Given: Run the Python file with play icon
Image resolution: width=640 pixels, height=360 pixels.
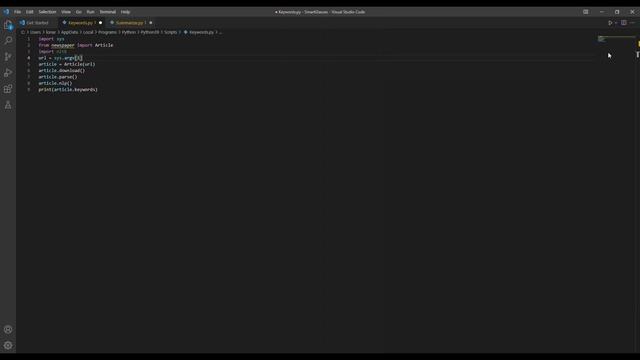Looking at the screenshot, I should 610,23.
